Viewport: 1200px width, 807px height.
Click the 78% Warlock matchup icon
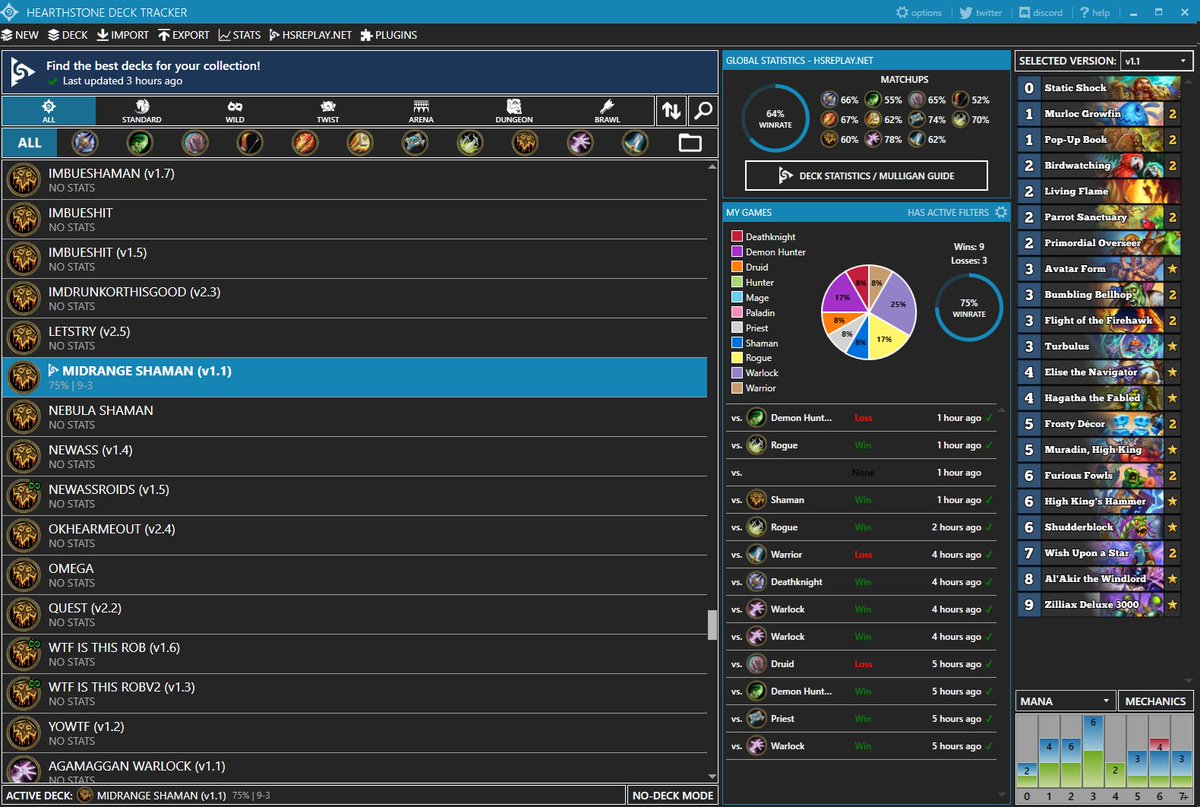click(x=871, y=140)
